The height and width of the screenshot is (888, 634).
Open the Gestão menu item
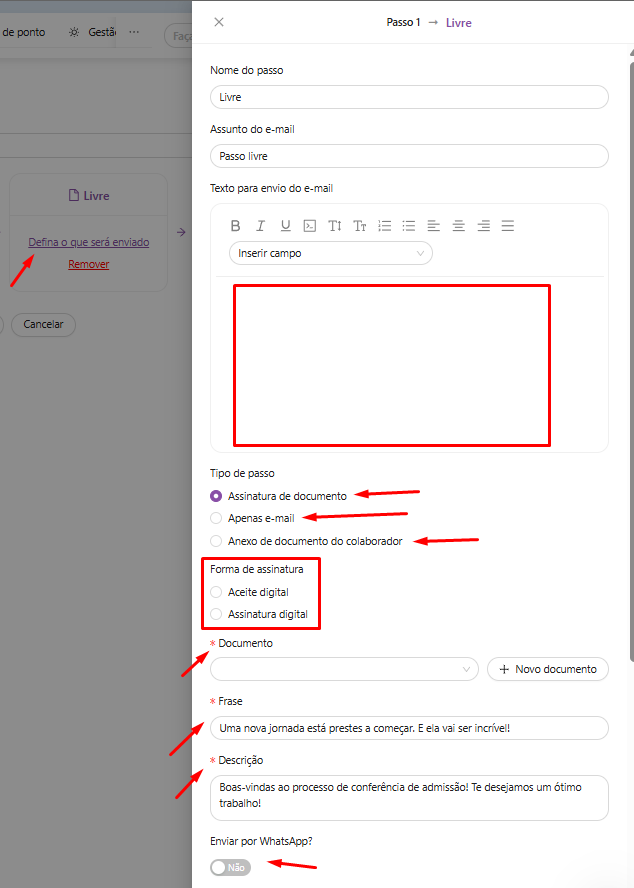(93, 32)
